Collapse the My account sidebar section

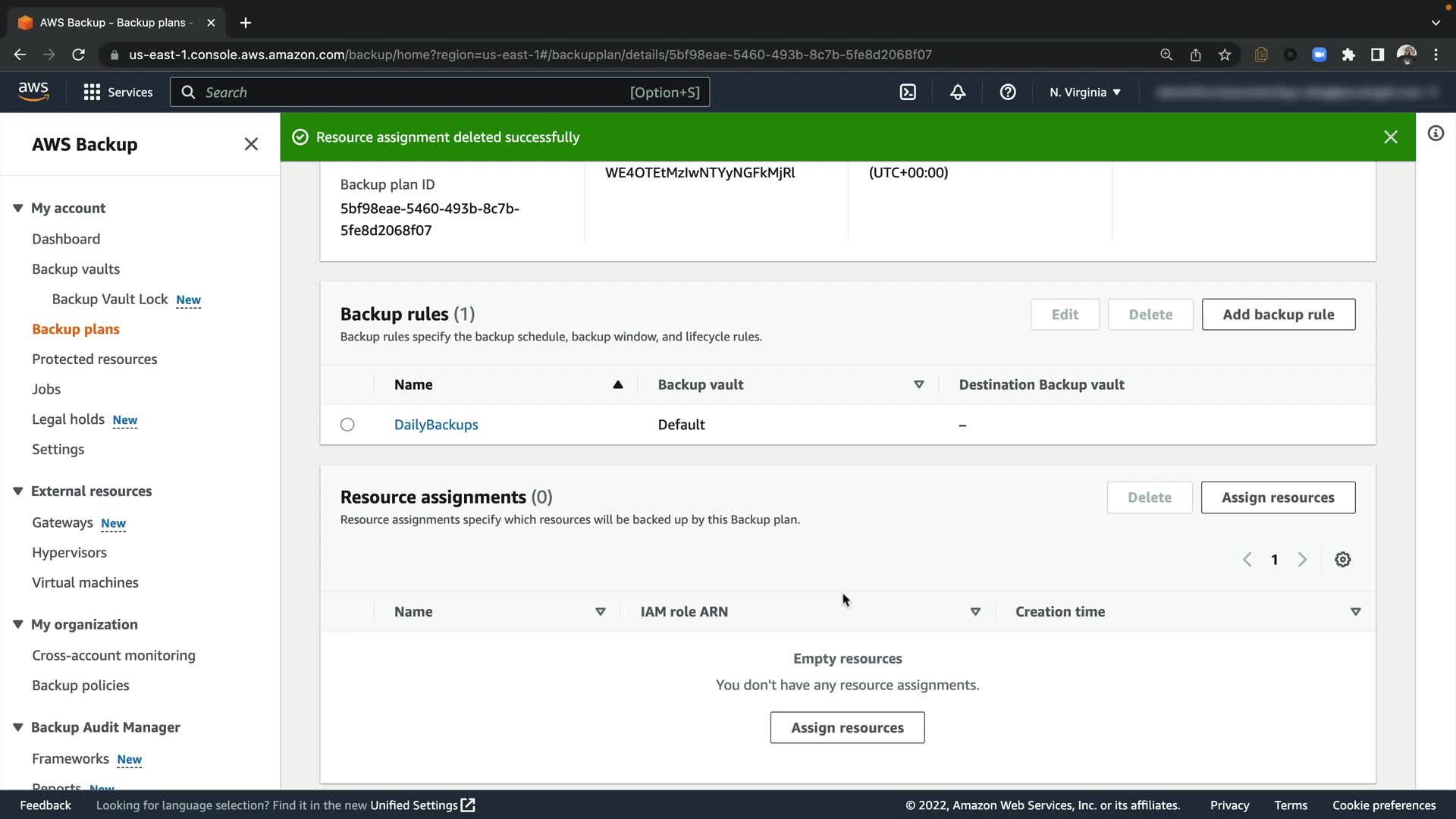click(x=18, y=208)
